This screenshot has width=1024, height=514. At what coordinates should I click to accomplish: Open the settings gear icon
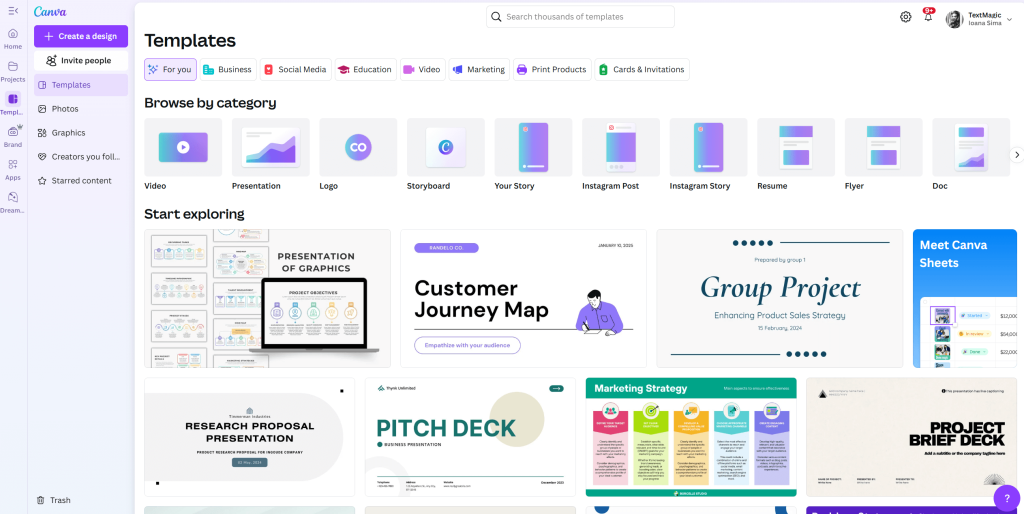coord(905,17)
